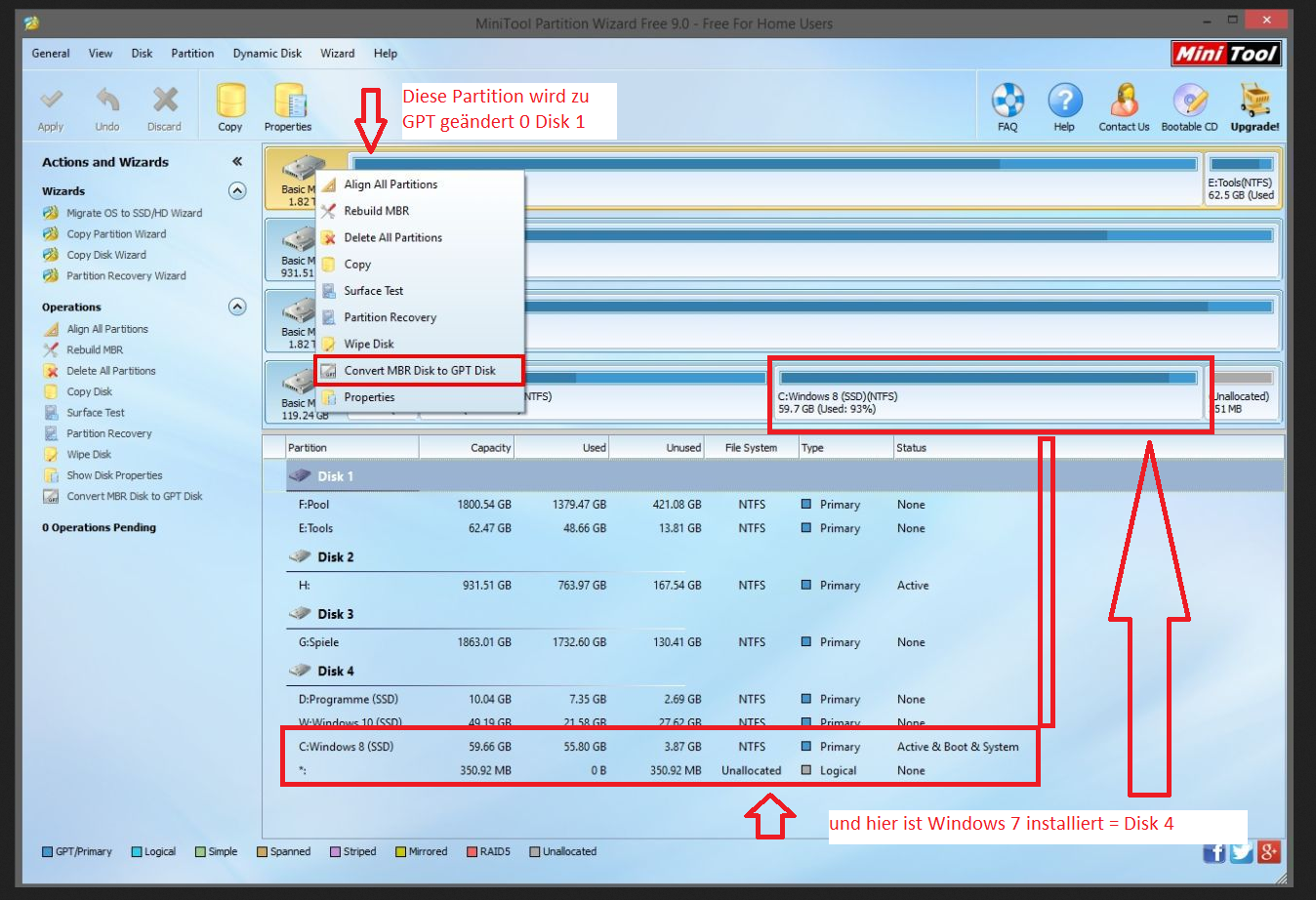The height and width of the screenshot is (900, 1316).
Task: Open the View menu
Action: [101, 54]
